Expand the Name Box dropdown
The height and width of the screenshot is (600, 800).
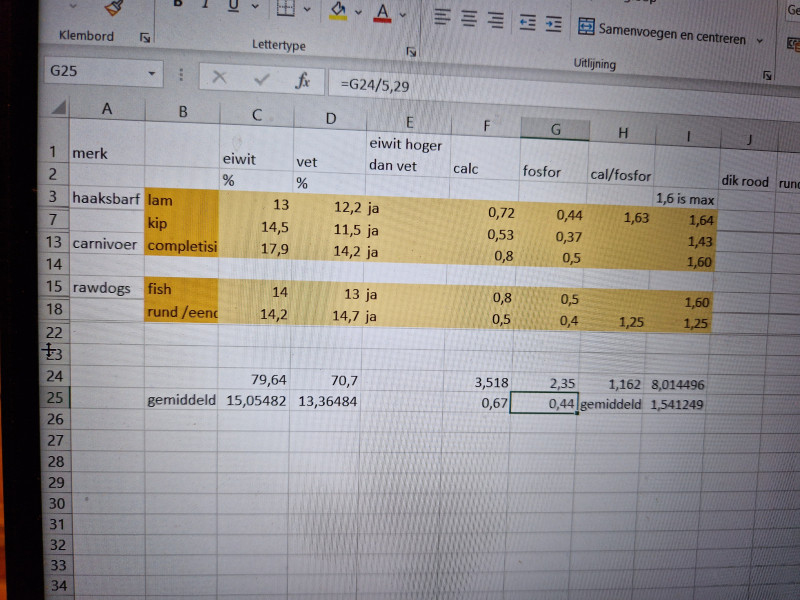(x=152, y=73)
